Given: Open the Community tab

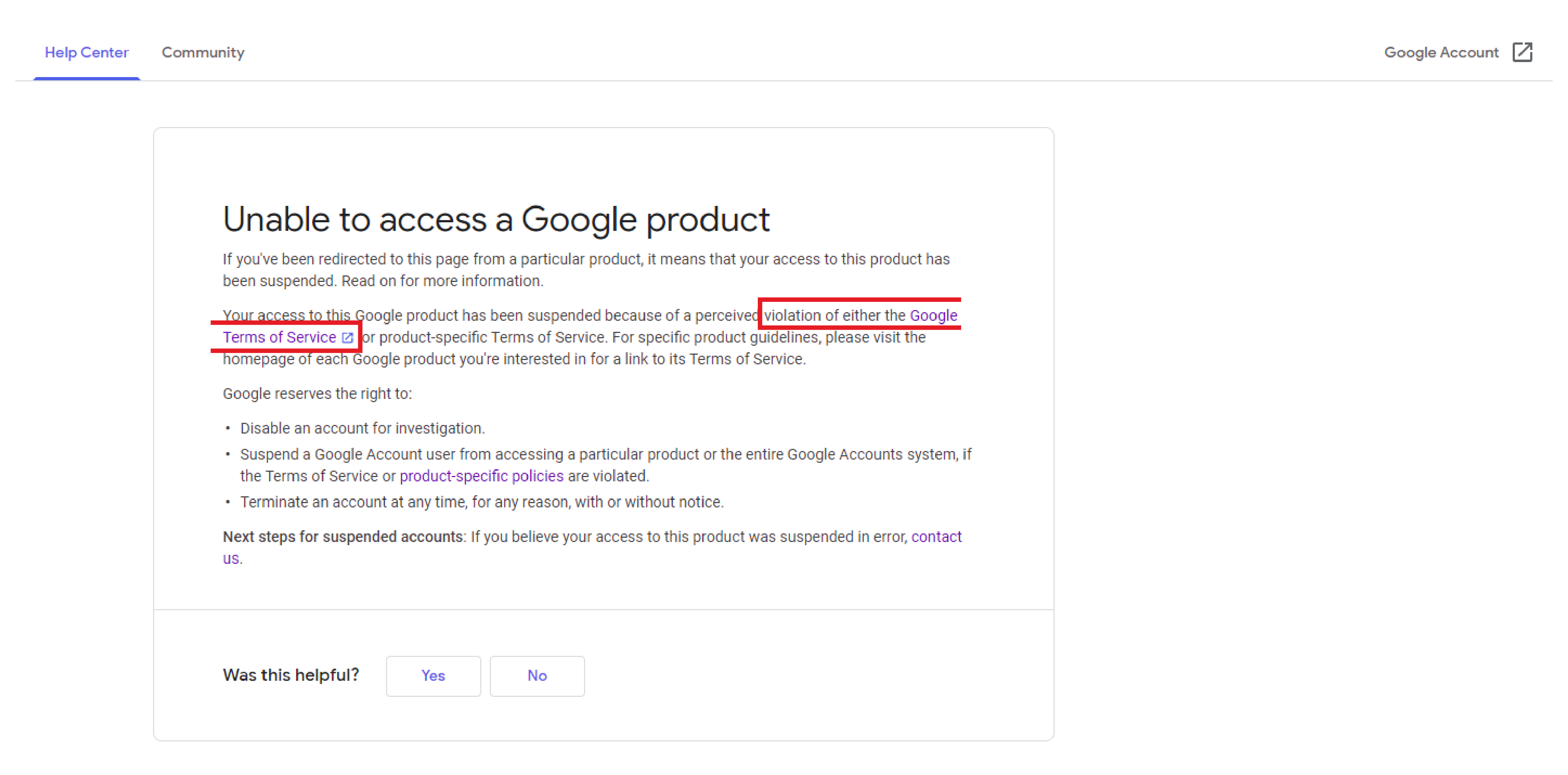Looking at the screenshot, I should coord(203,52).
